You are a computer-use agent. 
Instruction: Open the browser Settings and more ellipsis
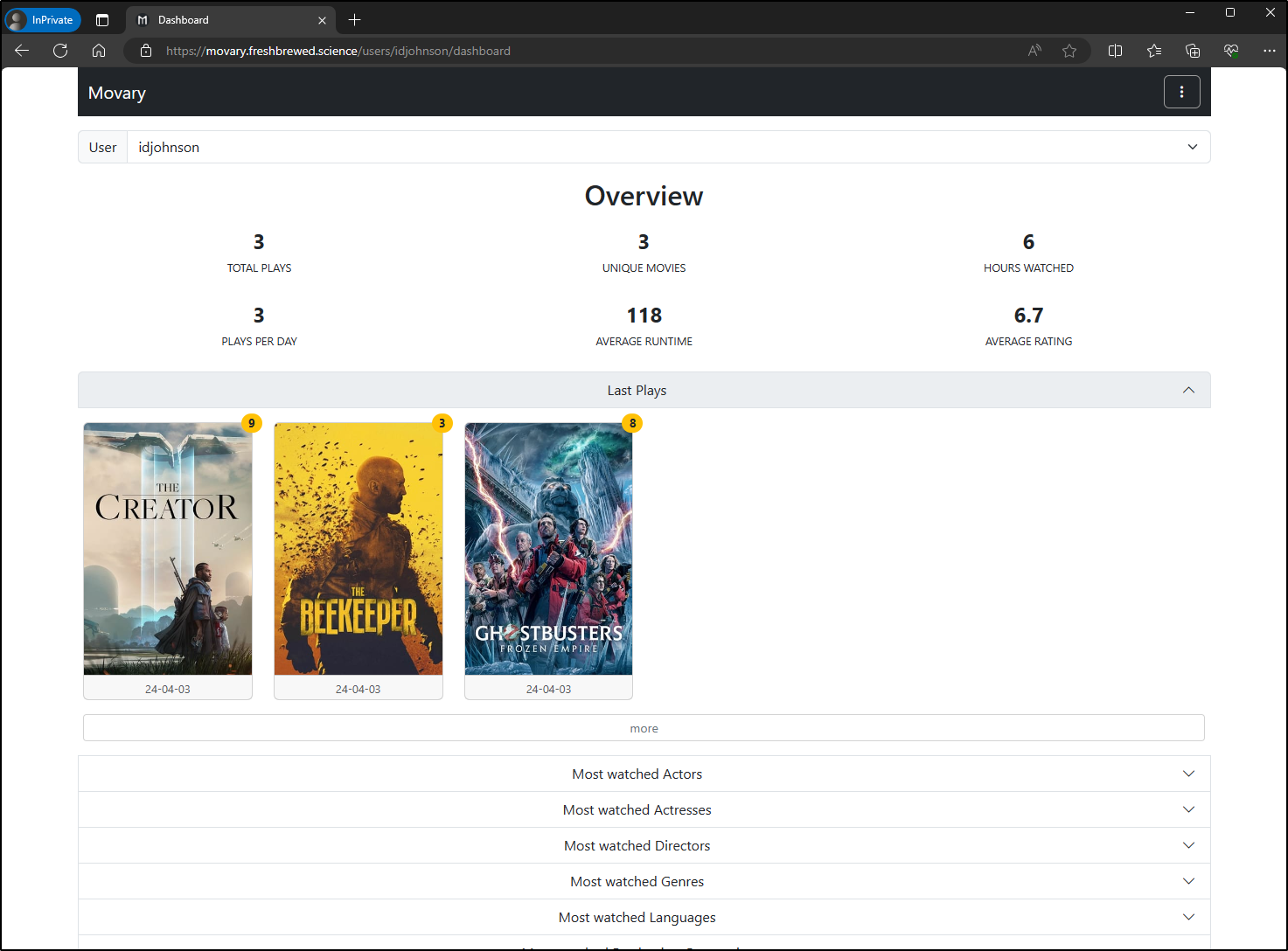point(1270,51)
